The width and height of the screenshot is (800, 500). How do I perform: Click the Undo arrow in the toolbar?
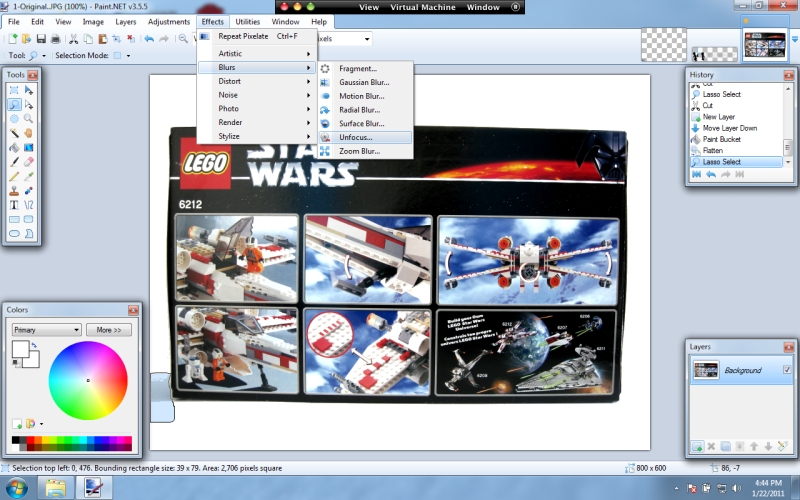pyautogui.click(x=149, y=39)
